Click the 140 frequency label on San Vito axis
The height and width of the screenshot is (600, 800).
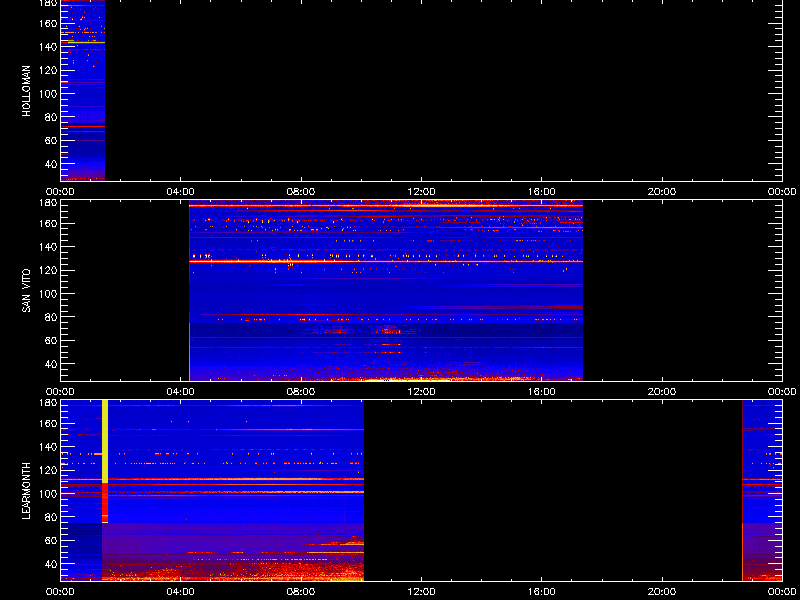48,246
